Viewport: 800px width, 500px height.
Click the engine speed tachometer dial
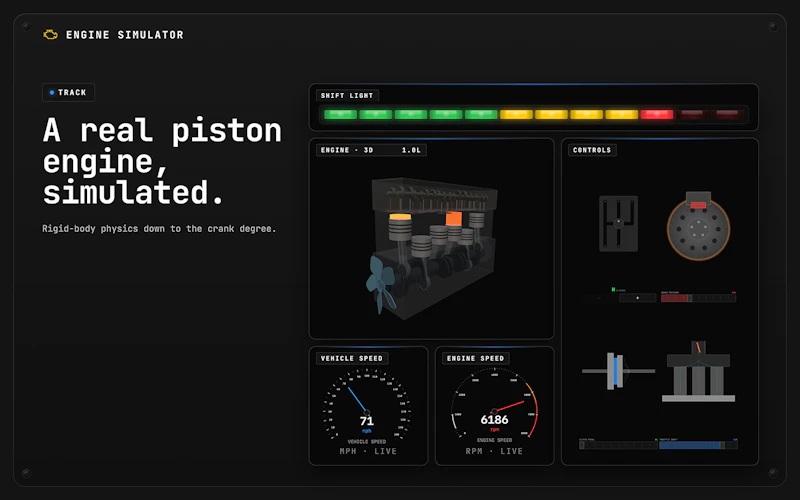coord(494,405)
